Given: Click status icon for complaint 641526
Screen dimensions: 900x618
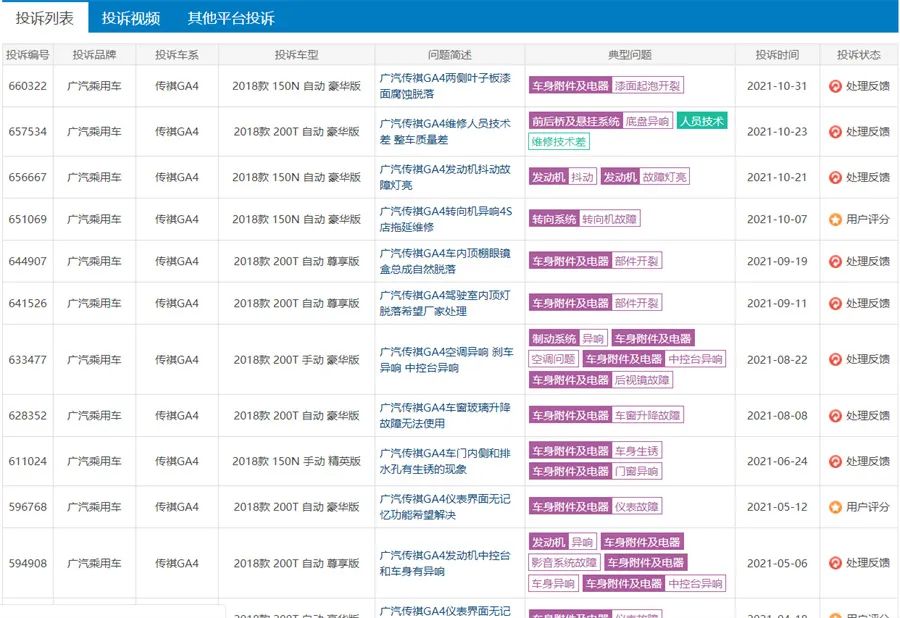Looking at the screenshot, I should (835, 303).
